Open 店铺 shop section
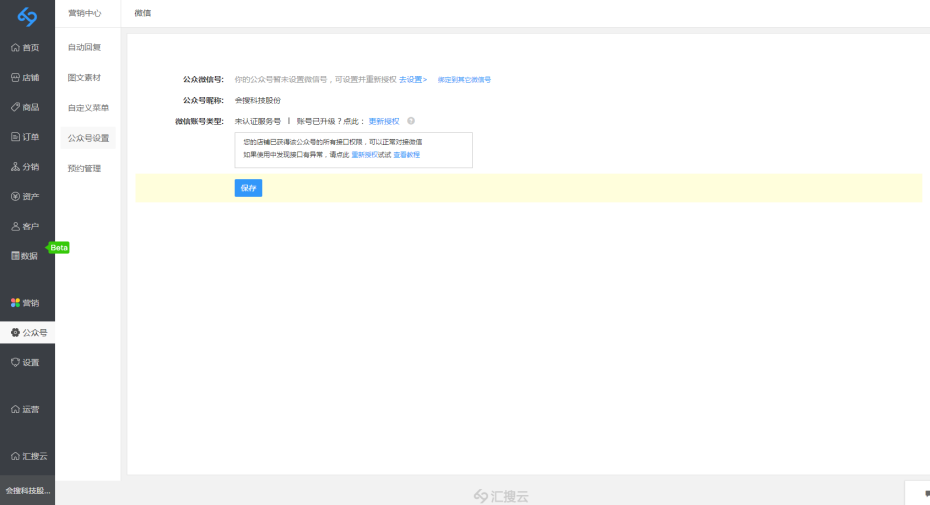The height and width of the screenshot is (505, 930). click(27, 78)
